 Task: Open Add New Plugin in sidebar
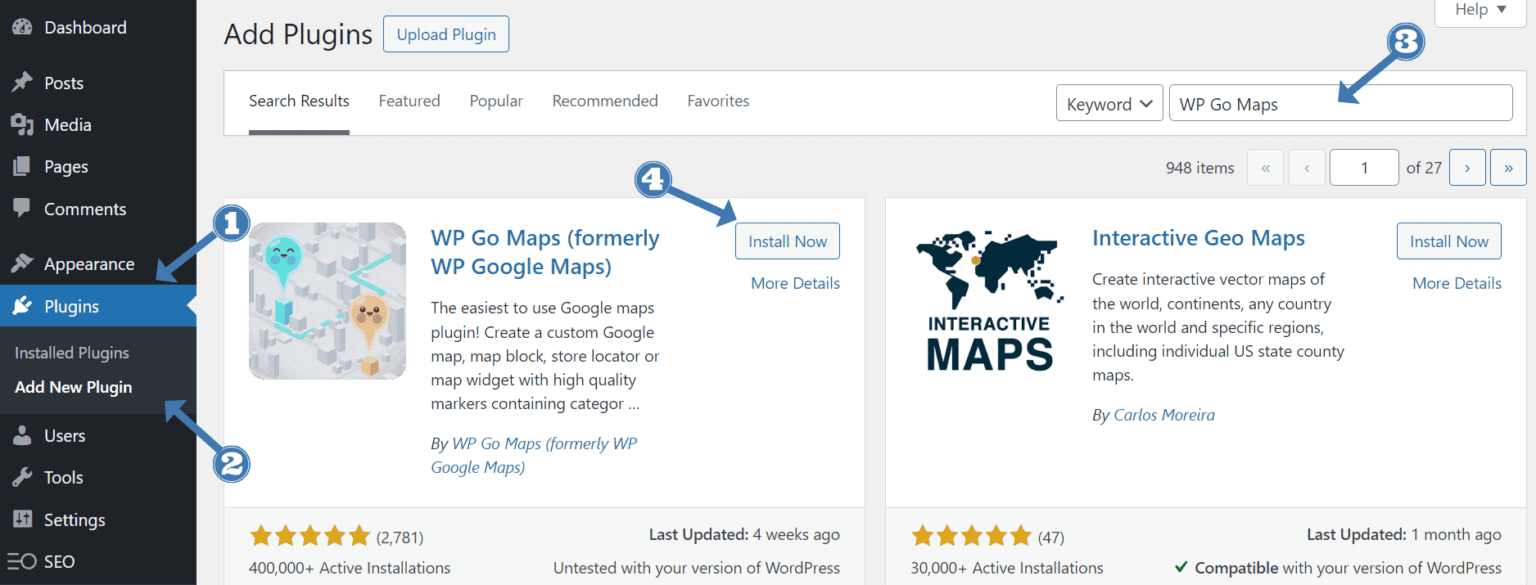tap(73, 387)
